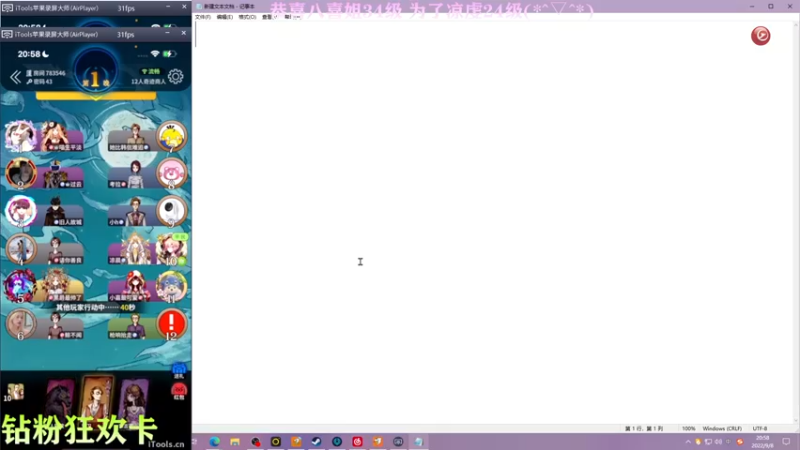
Task: Open Windows notification center
Action: [786, 442]
